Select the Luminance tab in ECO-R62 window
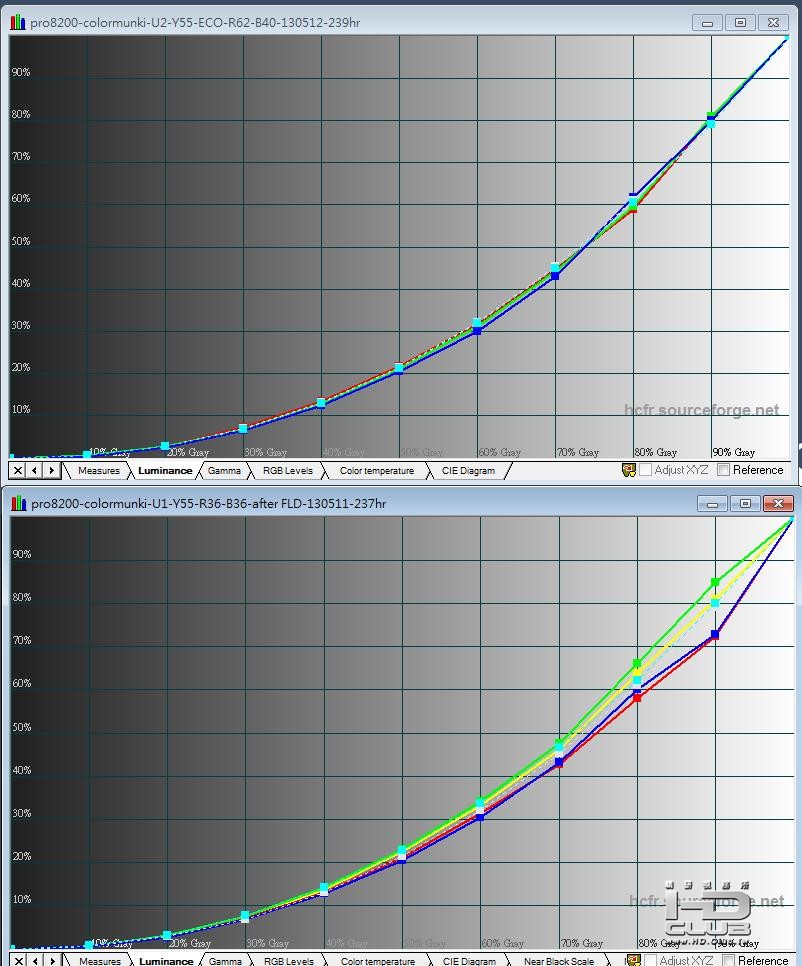Screen dimensions: 802x966 point(164,471)
